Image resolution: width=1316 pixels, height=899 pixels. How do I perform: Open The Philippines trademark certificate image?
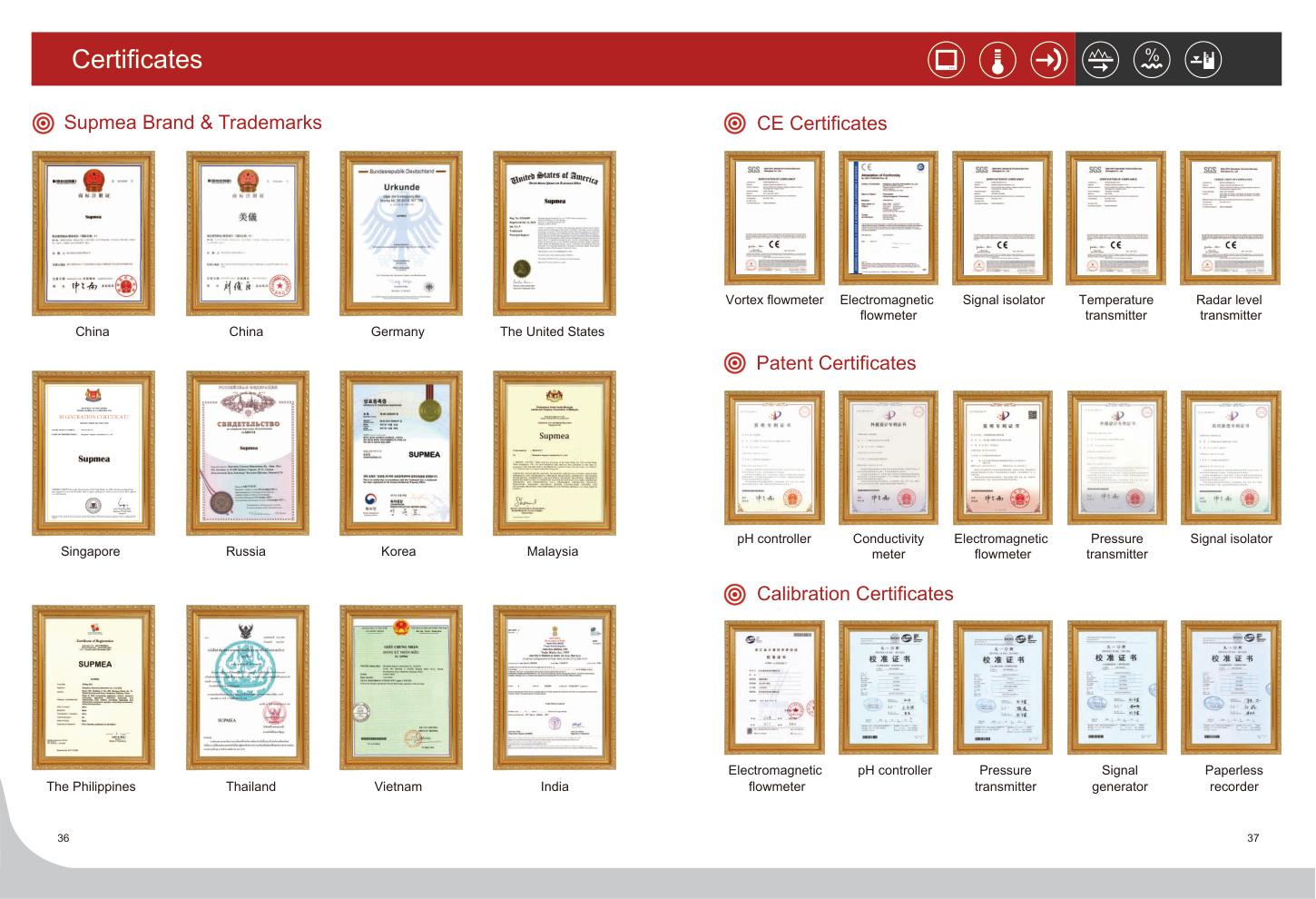pos(93,687)
